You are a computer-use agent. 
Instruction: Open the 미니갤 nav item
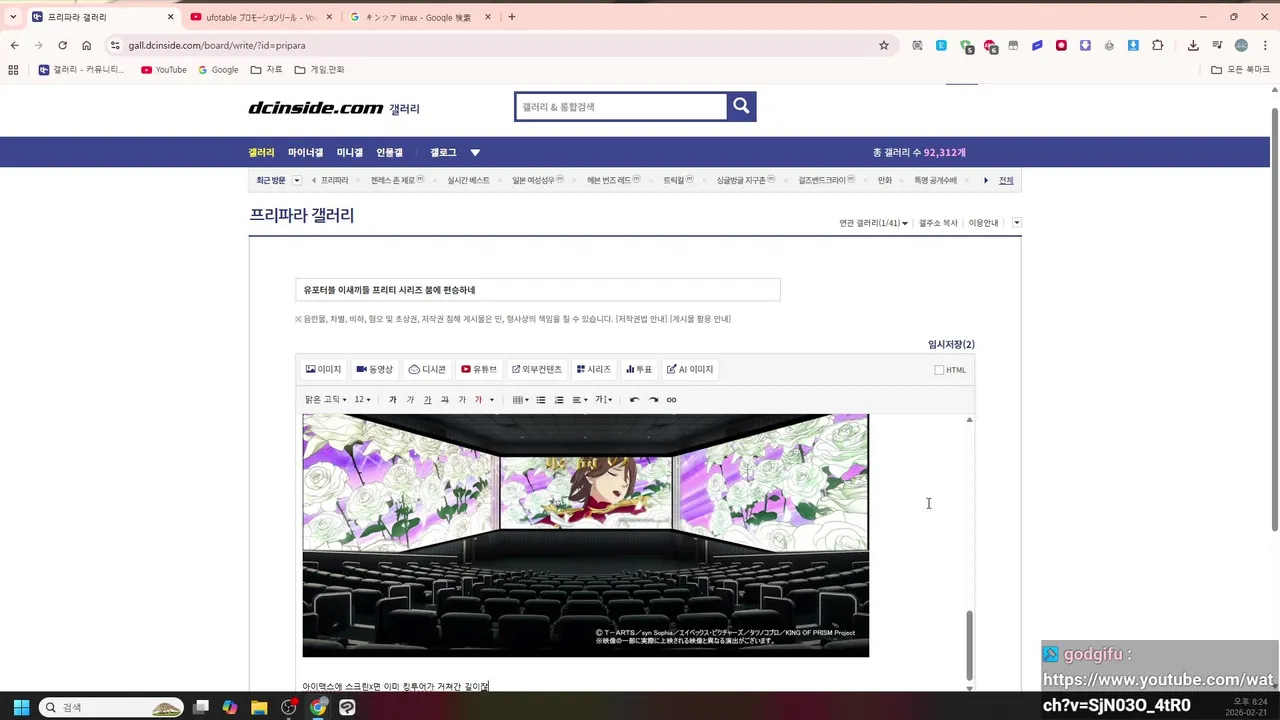350,152
